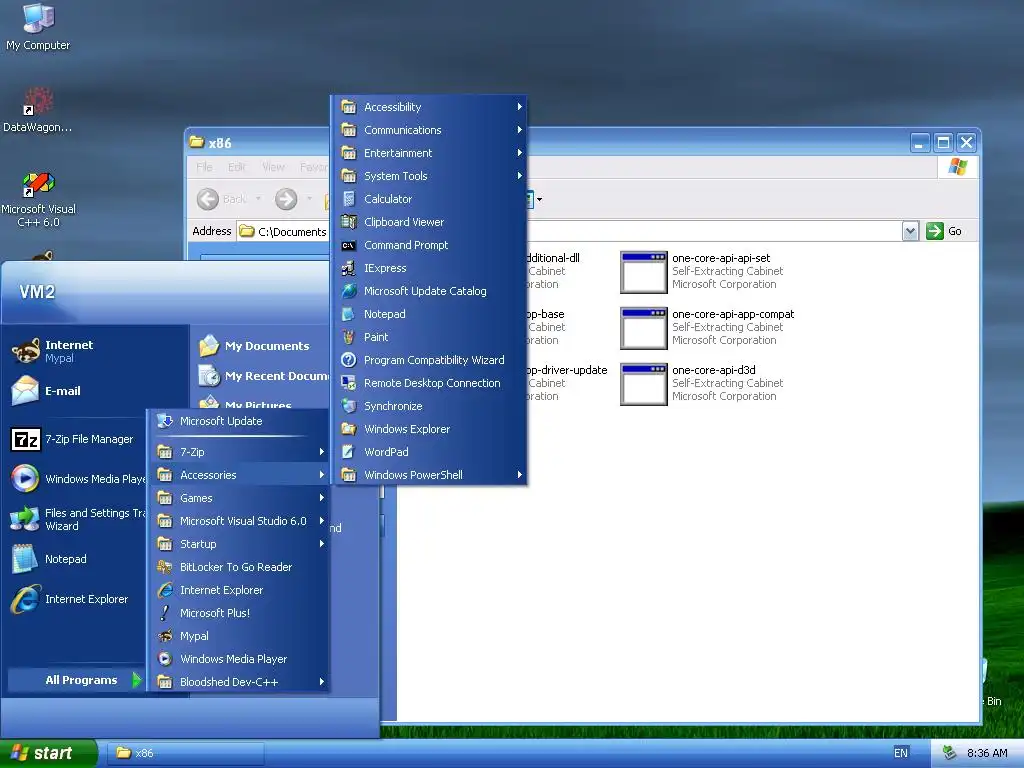Click Go button in x86 window
The width and height of the screenshot is (1024, 768).
(944, 231)
